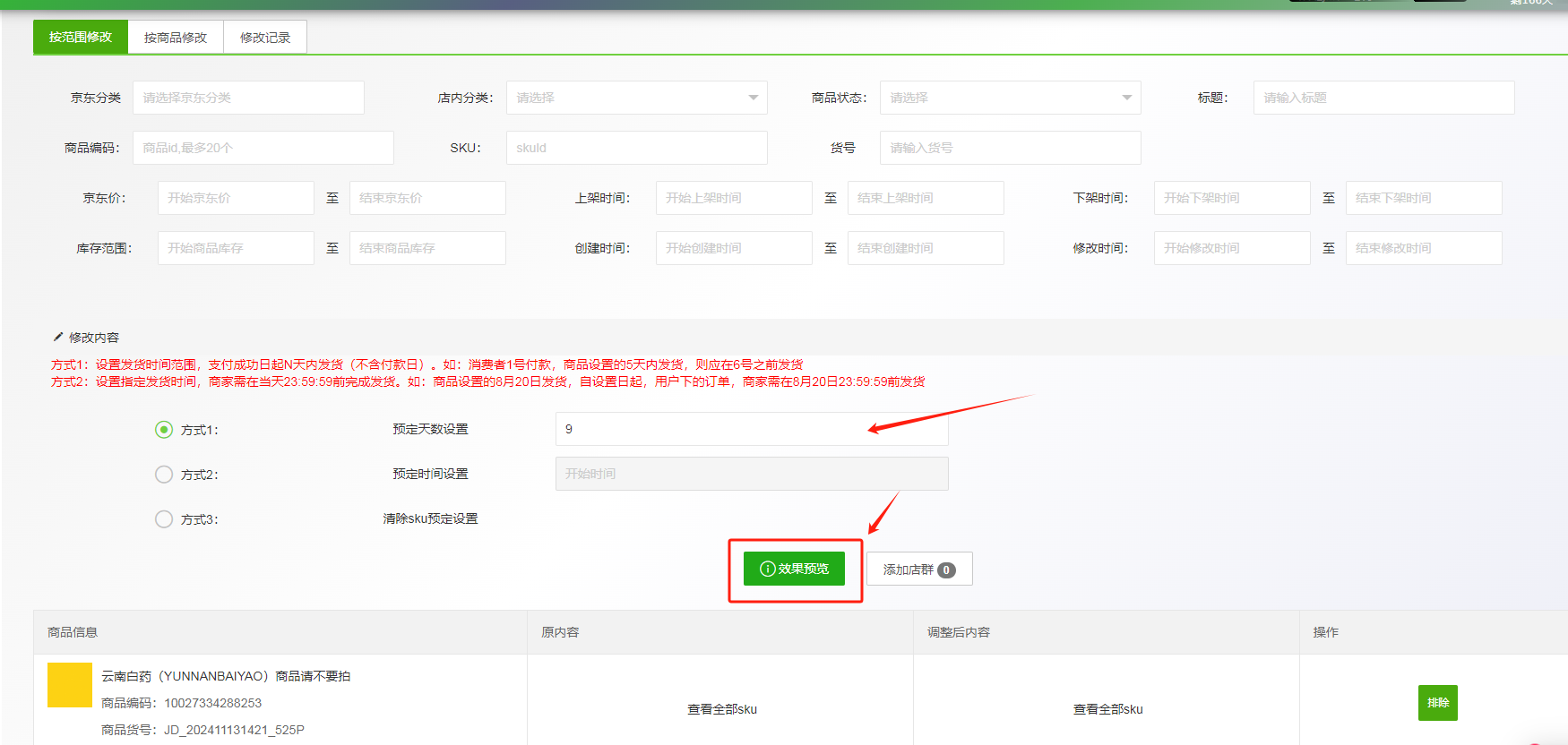
Task: Open the 商品状态 dropdown list
Action: pos(1010,98)
